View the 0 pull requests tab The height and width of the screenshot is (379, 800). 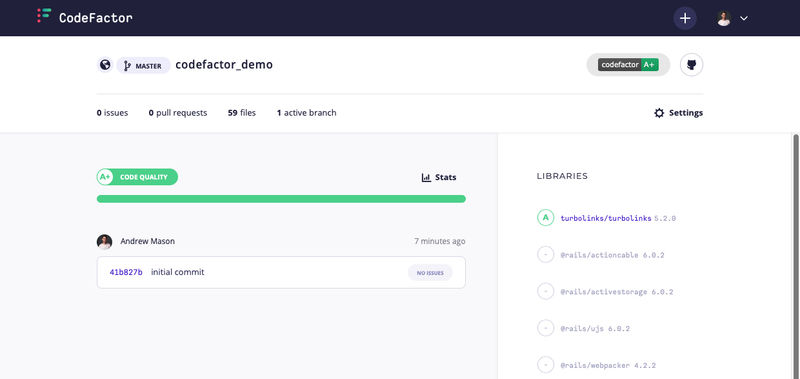[178, 113]
